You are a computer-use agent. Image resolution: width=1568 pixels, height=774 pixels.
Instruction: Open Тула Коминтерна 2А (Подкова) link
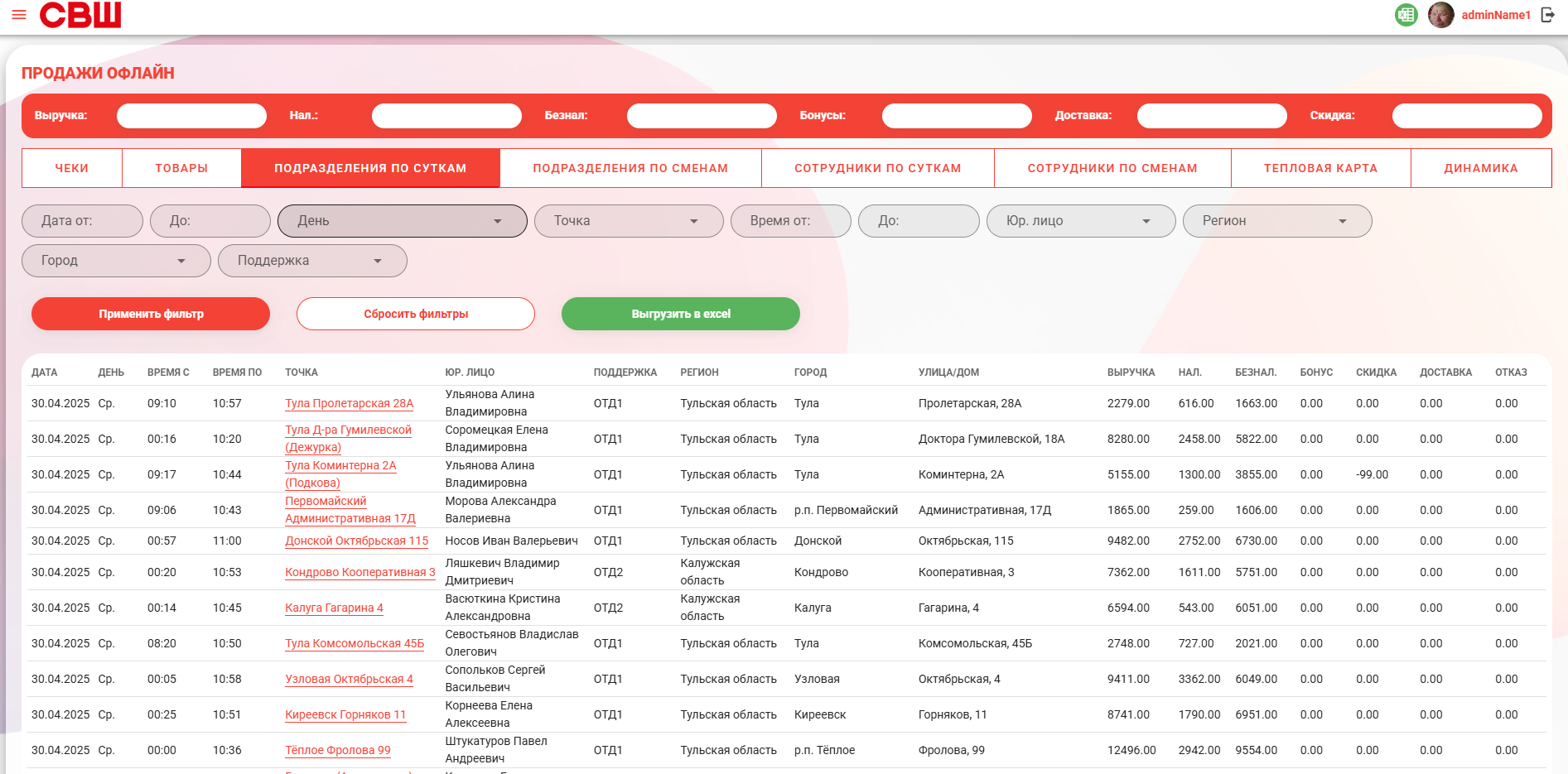pos(340,474)
